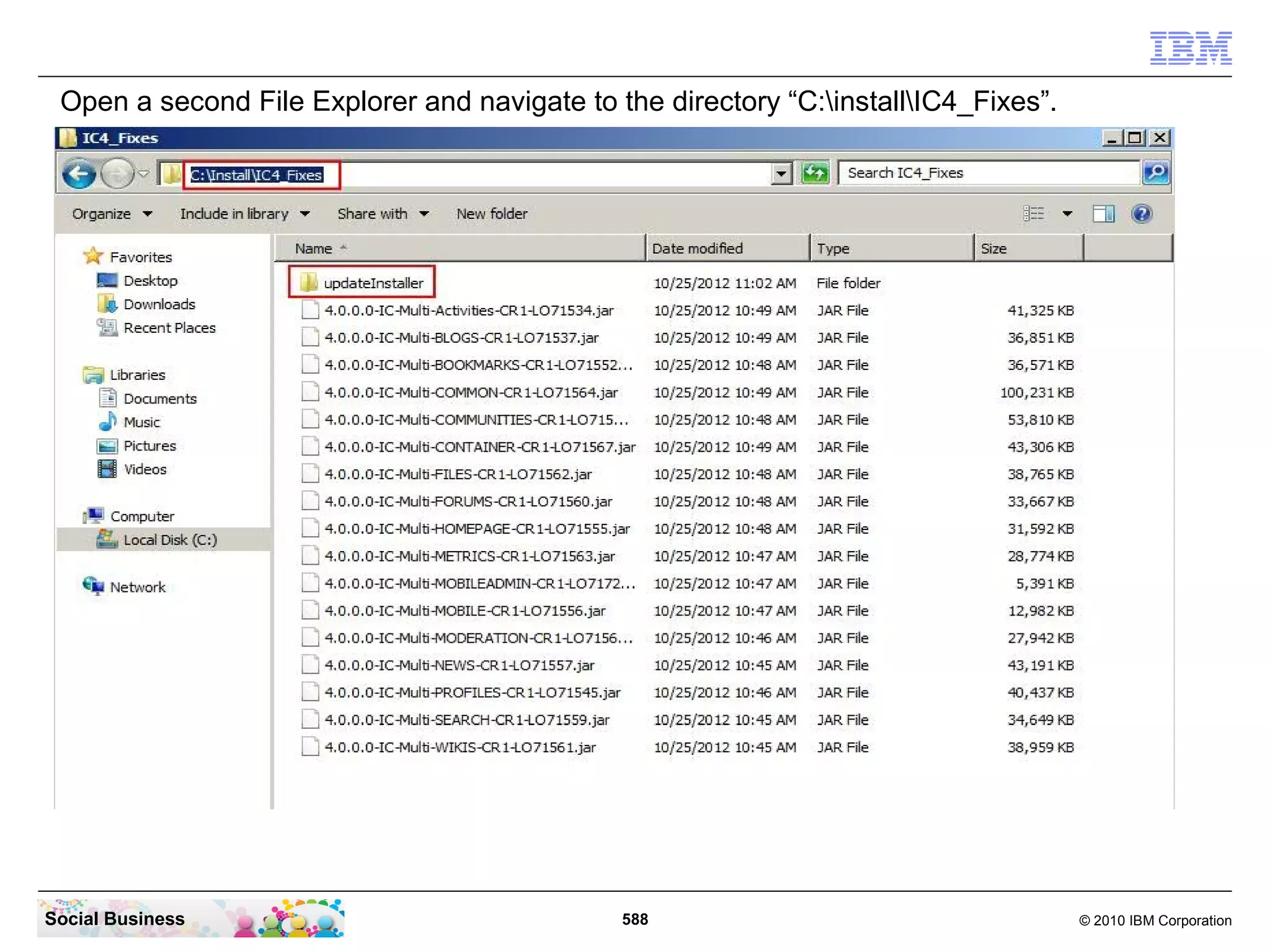The height and width of the screenshot is (952, 1270).
Task: Select the FILES-CR1-LO71562.jar file icon
Action: click(310, 474)
